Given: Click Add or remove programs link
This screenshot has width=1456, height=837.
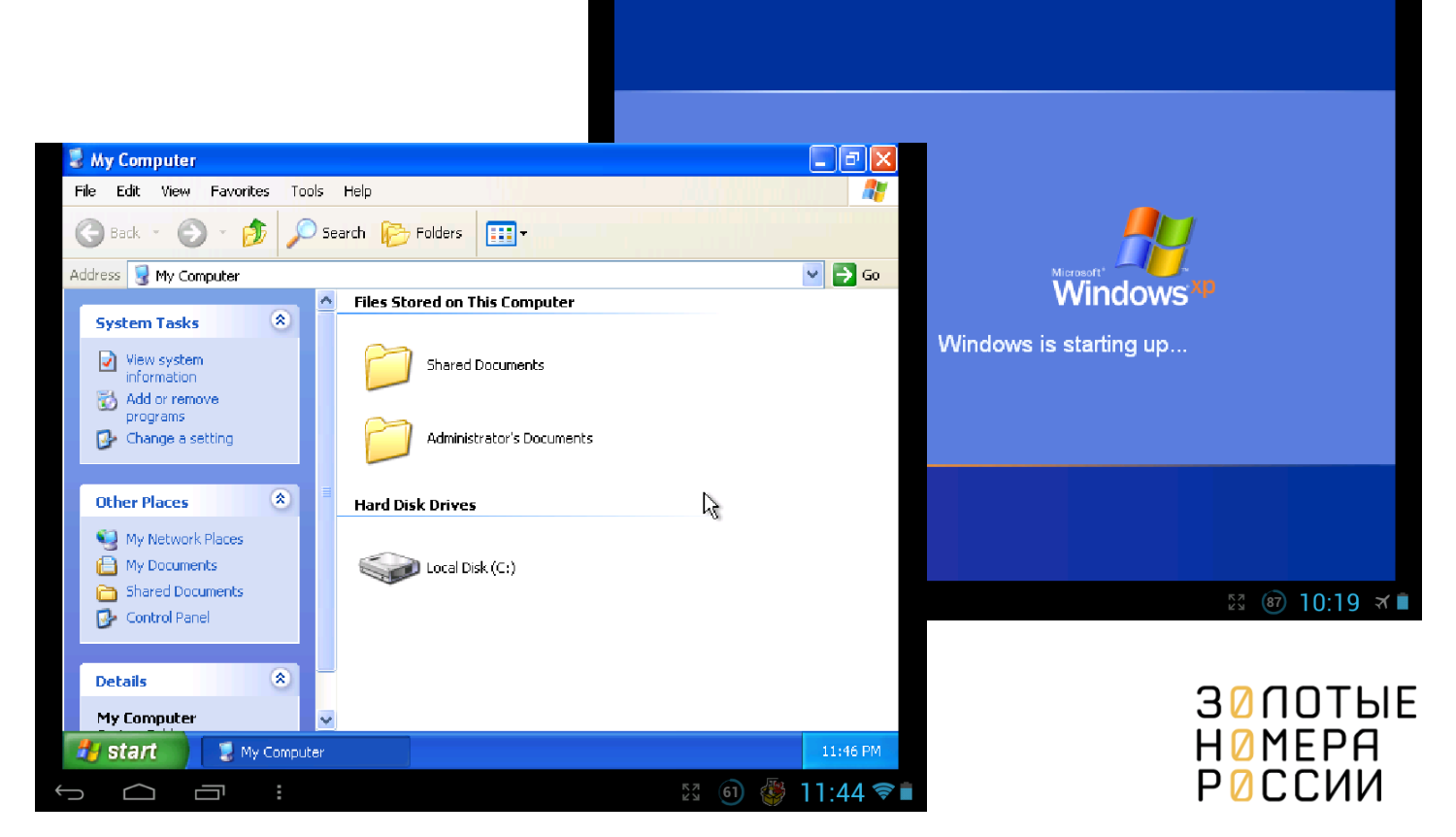Looking at the screenshot, I should coord(172,408).
